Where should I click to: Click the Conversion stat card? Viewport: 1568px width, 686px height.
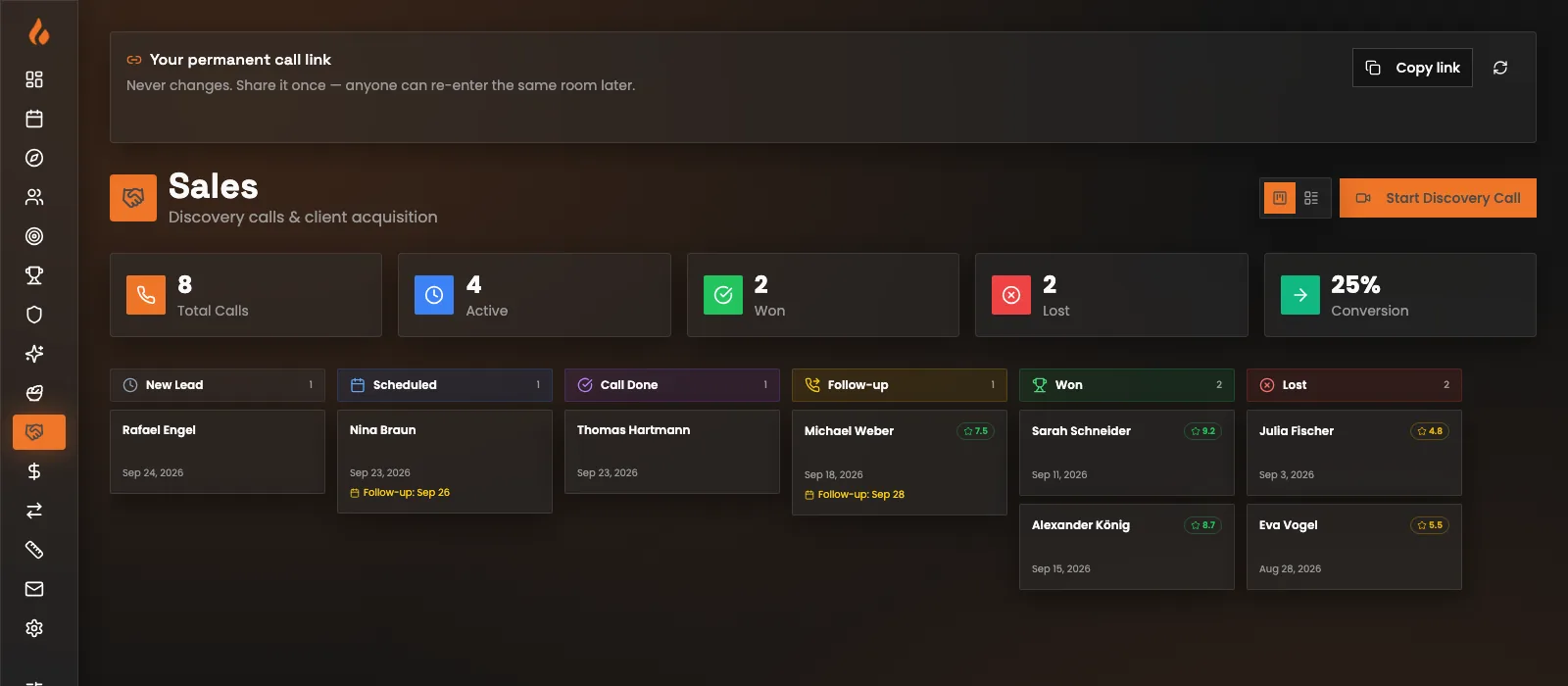[1400, 295]
